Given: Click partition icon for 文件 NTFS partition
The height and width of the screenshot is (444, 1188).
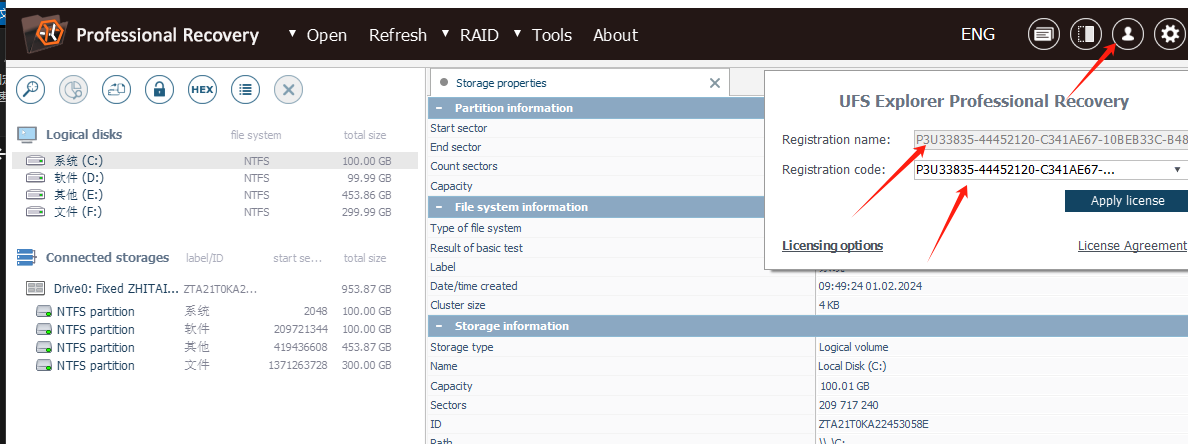Looking at the screenshot, I should click(45, 365).
